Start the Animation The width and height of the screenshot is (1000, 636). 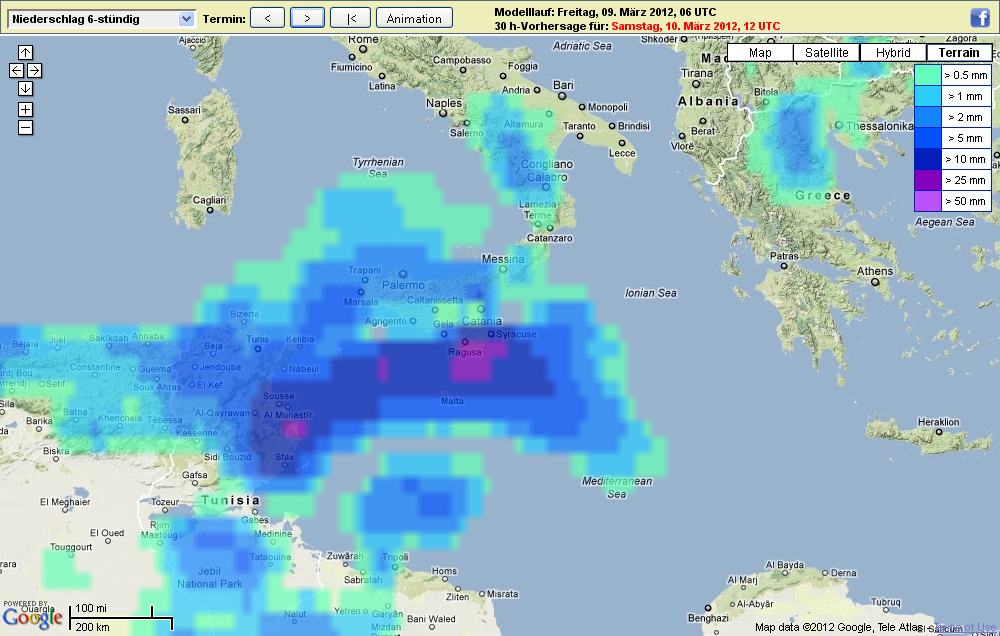point(415,18)
